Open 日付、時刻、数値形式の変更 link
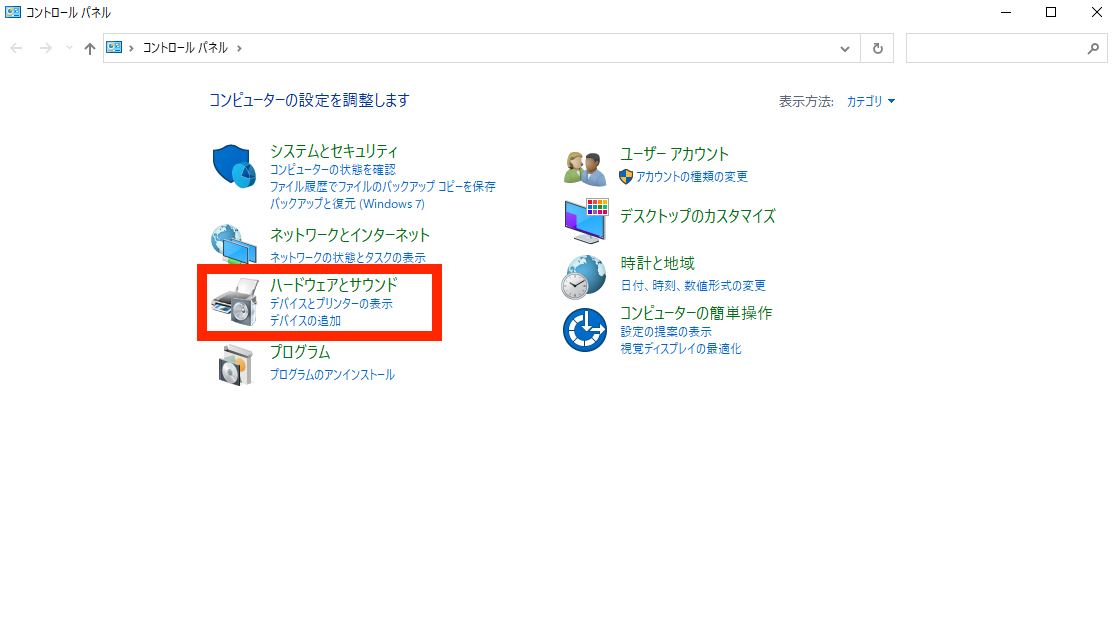This screenshot has height=626, width=1116. pos(693,285)
